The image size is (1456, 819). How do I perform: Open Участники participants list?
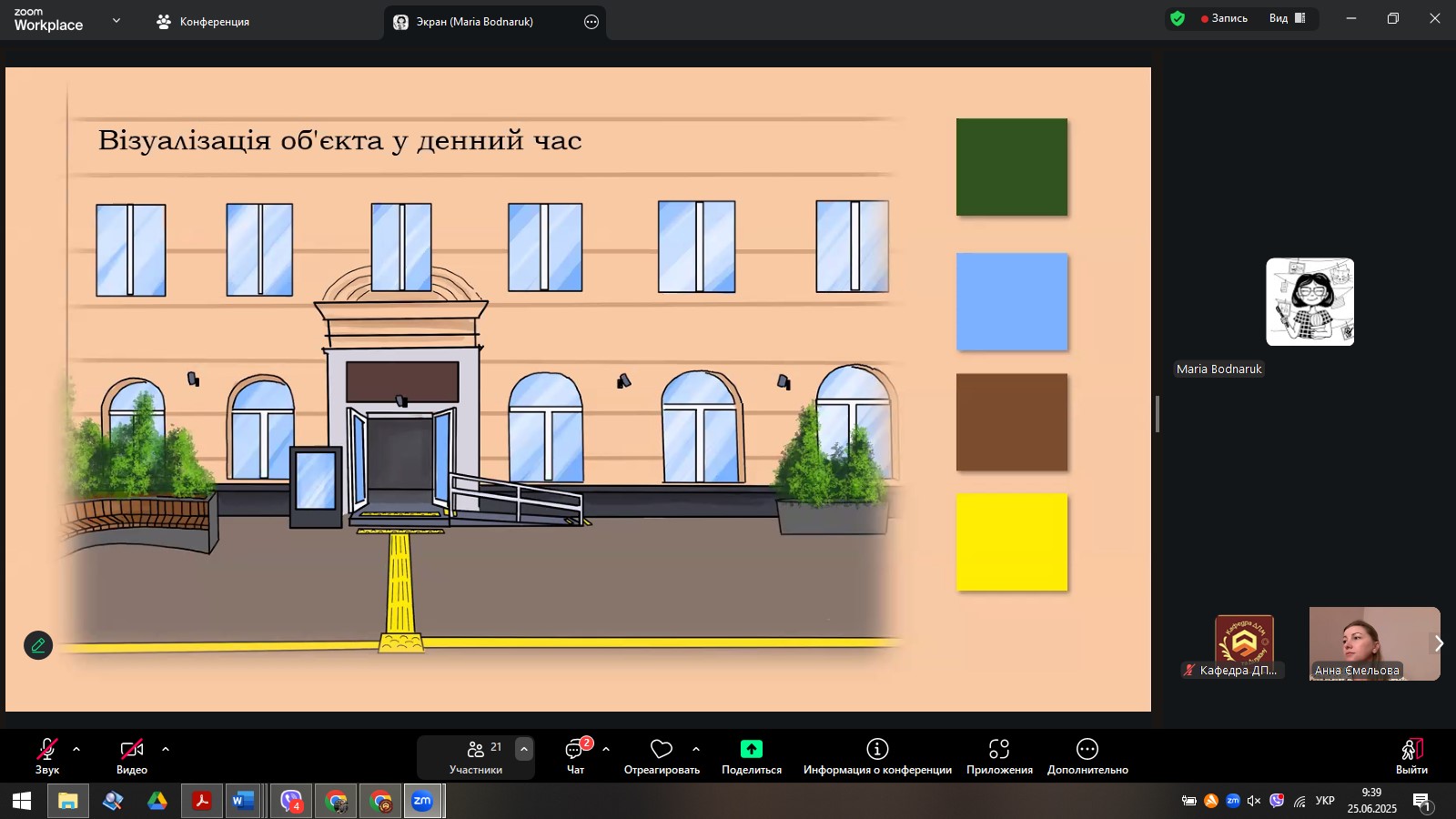pos(476,756)
